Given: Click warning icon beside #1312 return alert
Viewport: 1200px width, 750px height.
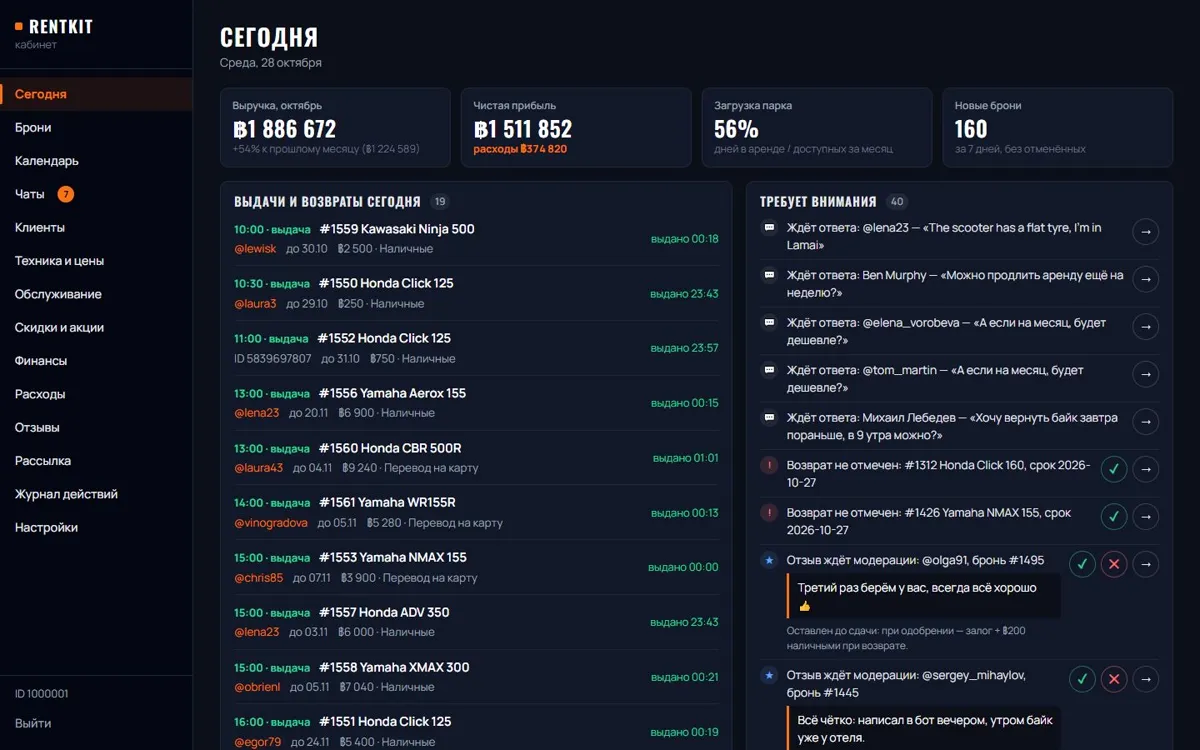Looking at the screenshot, I should pyautogui.click(x=769, y=465).
